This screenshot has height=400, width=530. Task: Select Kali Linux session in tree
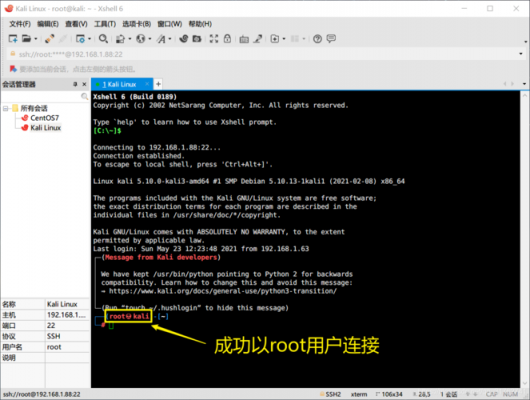(x=46, y=128)
